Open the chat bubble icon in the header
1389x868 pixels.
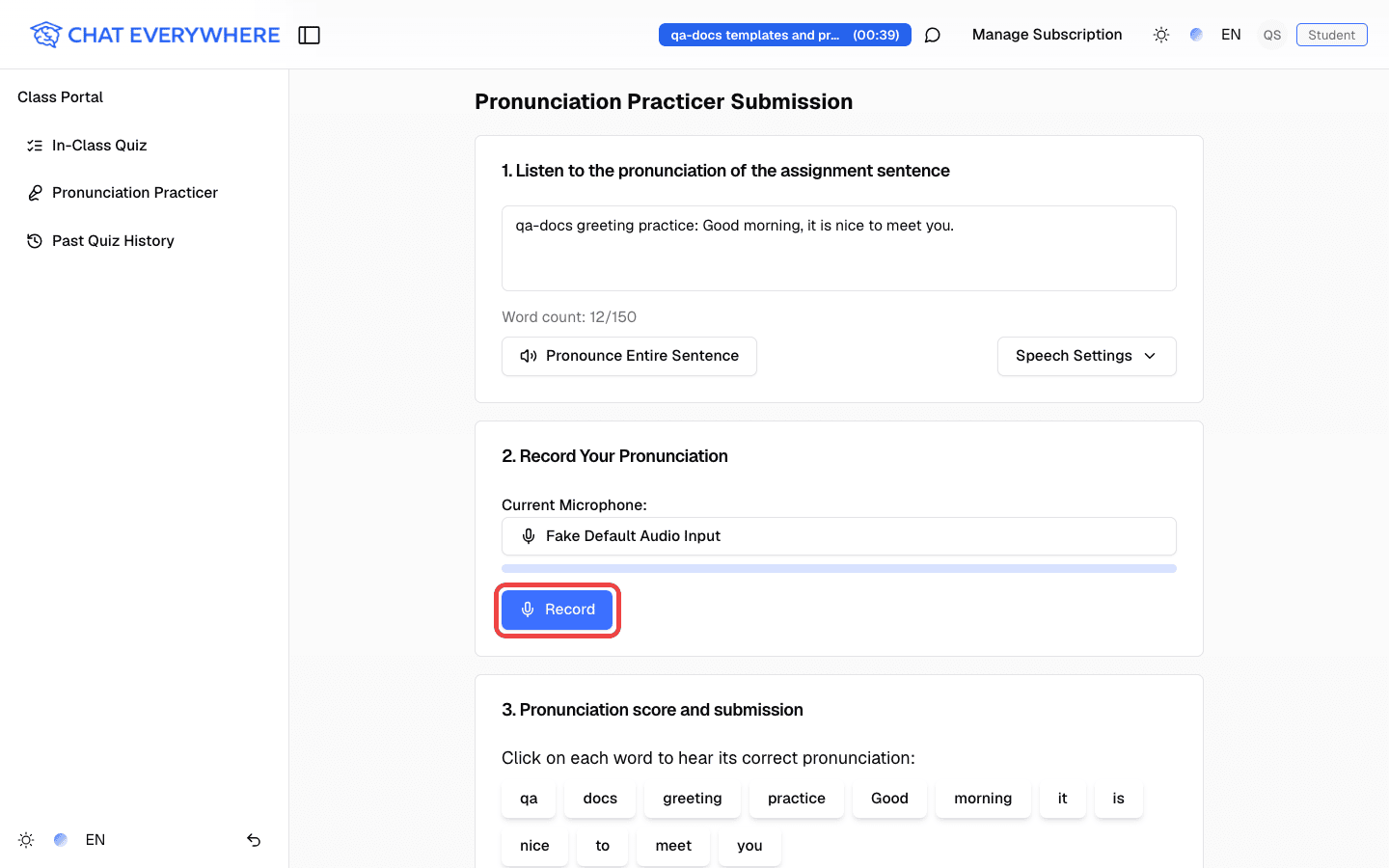click(932, 35)
